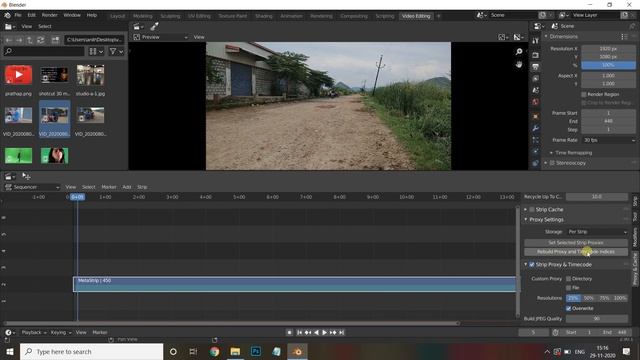This screenshot has width=640, height=360.
Task: Select the annotate pencil tool in preview header
Action: 154,27
